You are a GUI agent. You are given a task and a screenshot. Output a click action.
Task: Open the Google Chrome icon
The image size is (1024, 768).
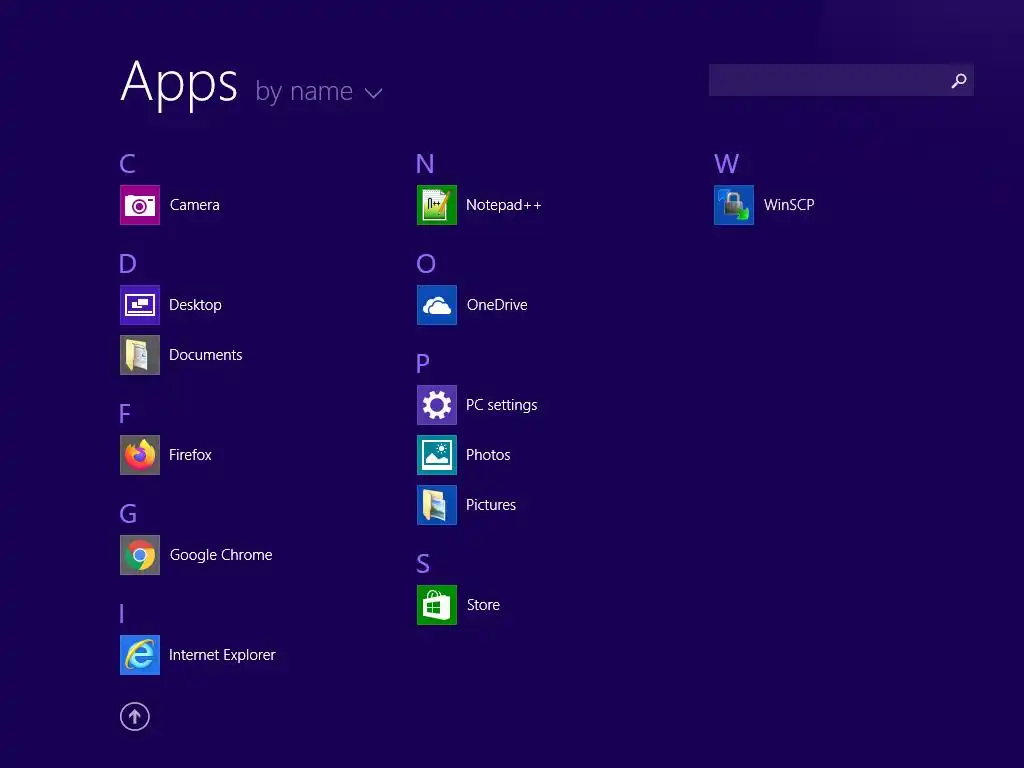tap(140, 555)
